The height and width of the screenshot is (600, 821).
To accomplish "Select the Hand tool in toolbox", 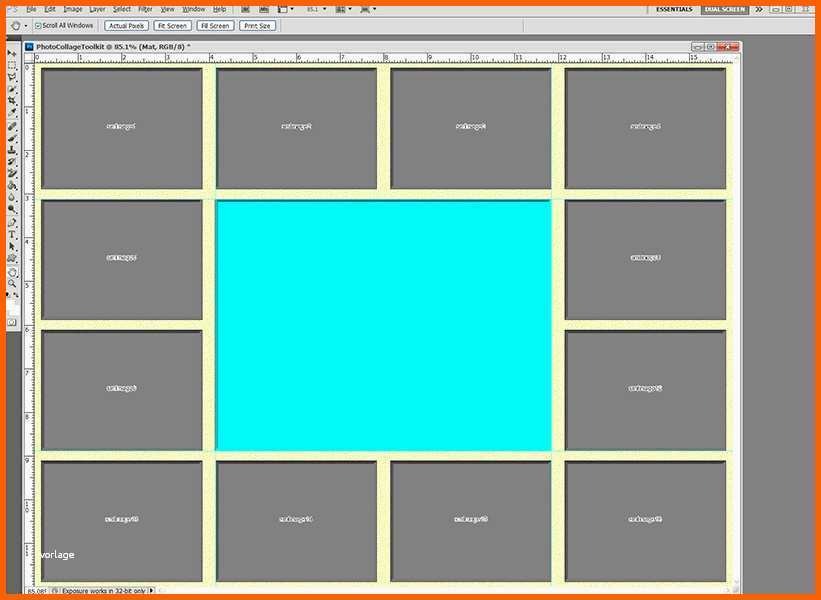I will tap(12, 271).
